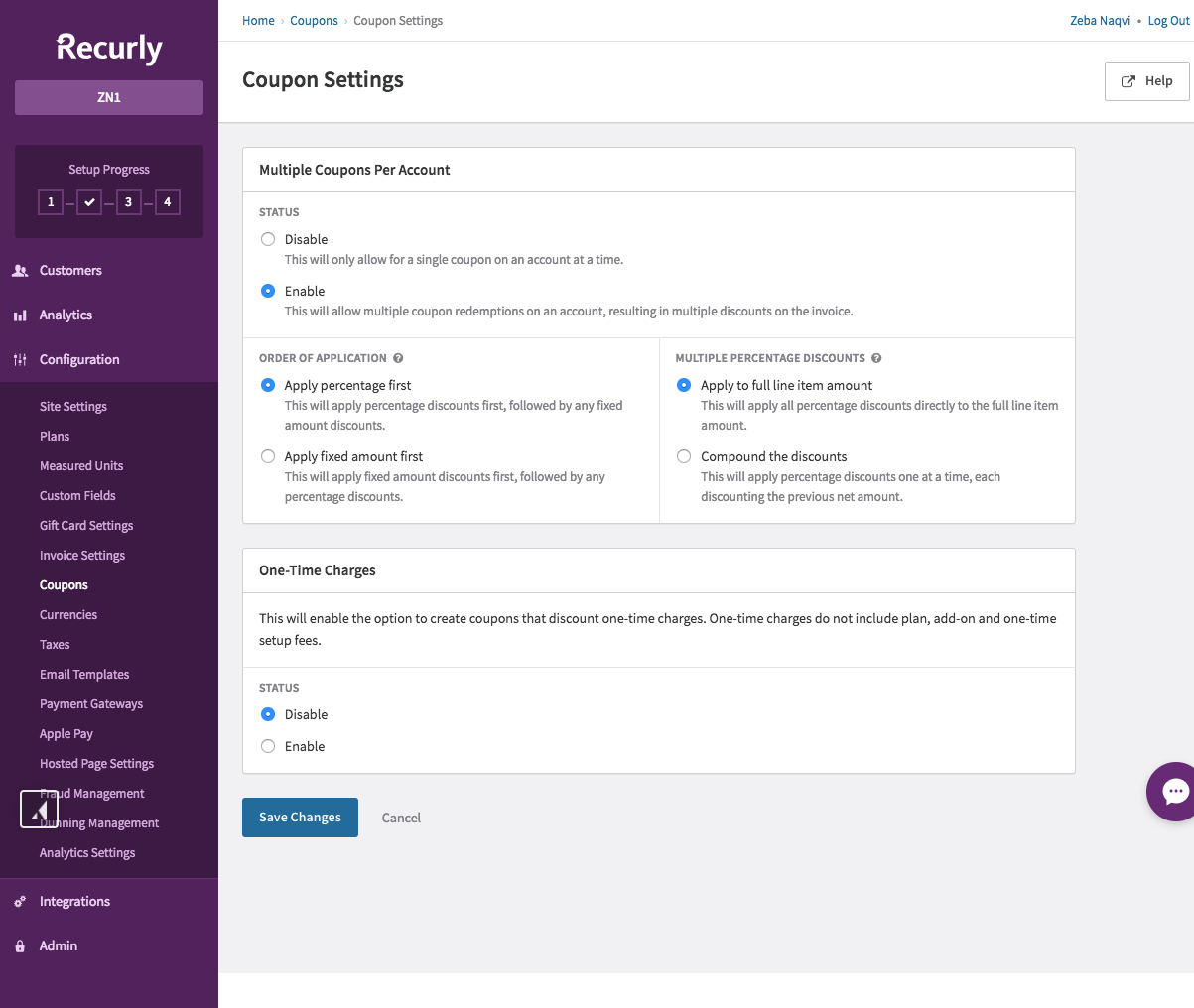1194x1008 pixels.
Task: Collapse the Configuration sidebar section
Action: 79,360
